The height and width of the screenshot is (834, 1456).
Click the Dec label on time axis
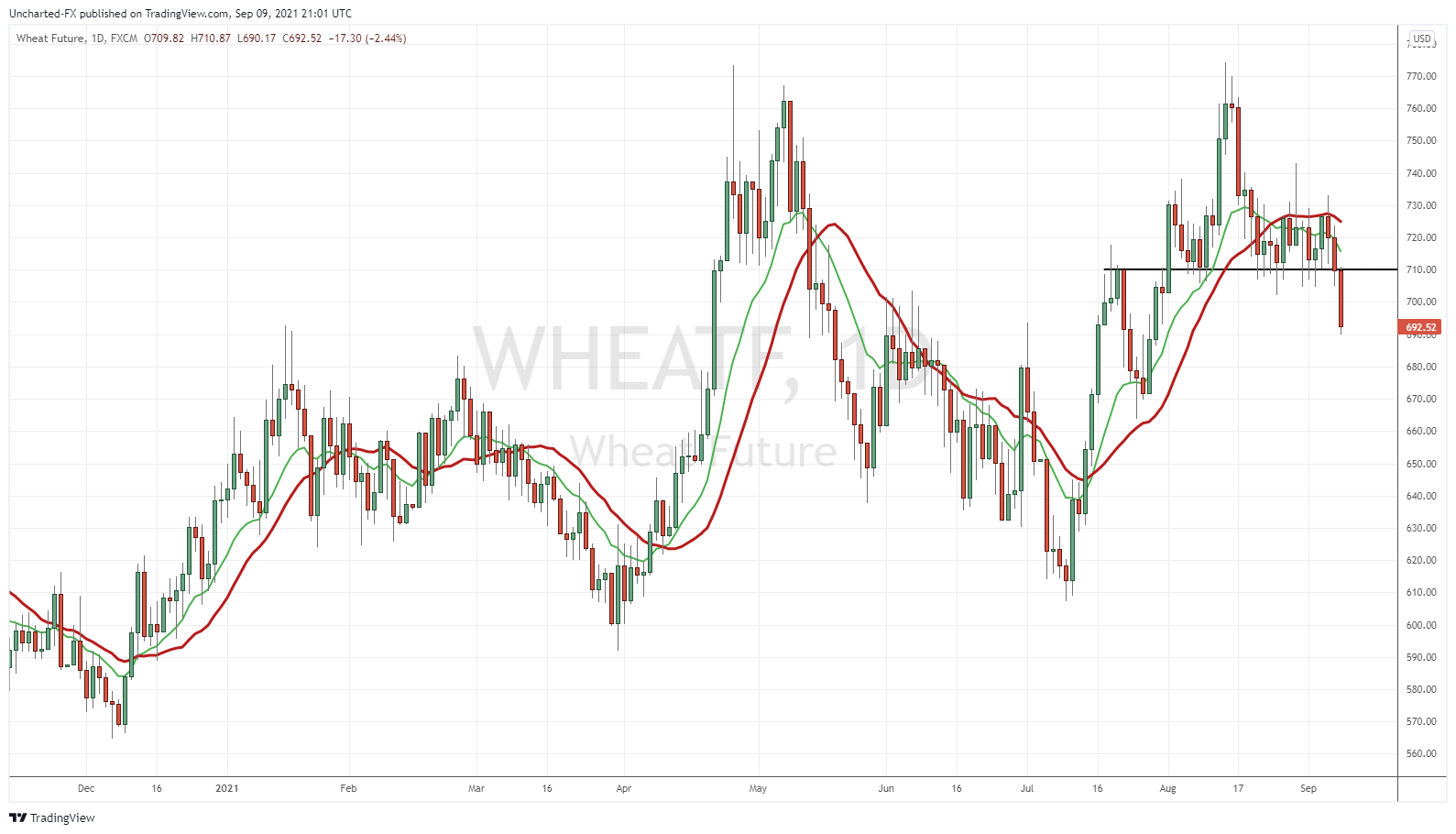tap(86, 788)
